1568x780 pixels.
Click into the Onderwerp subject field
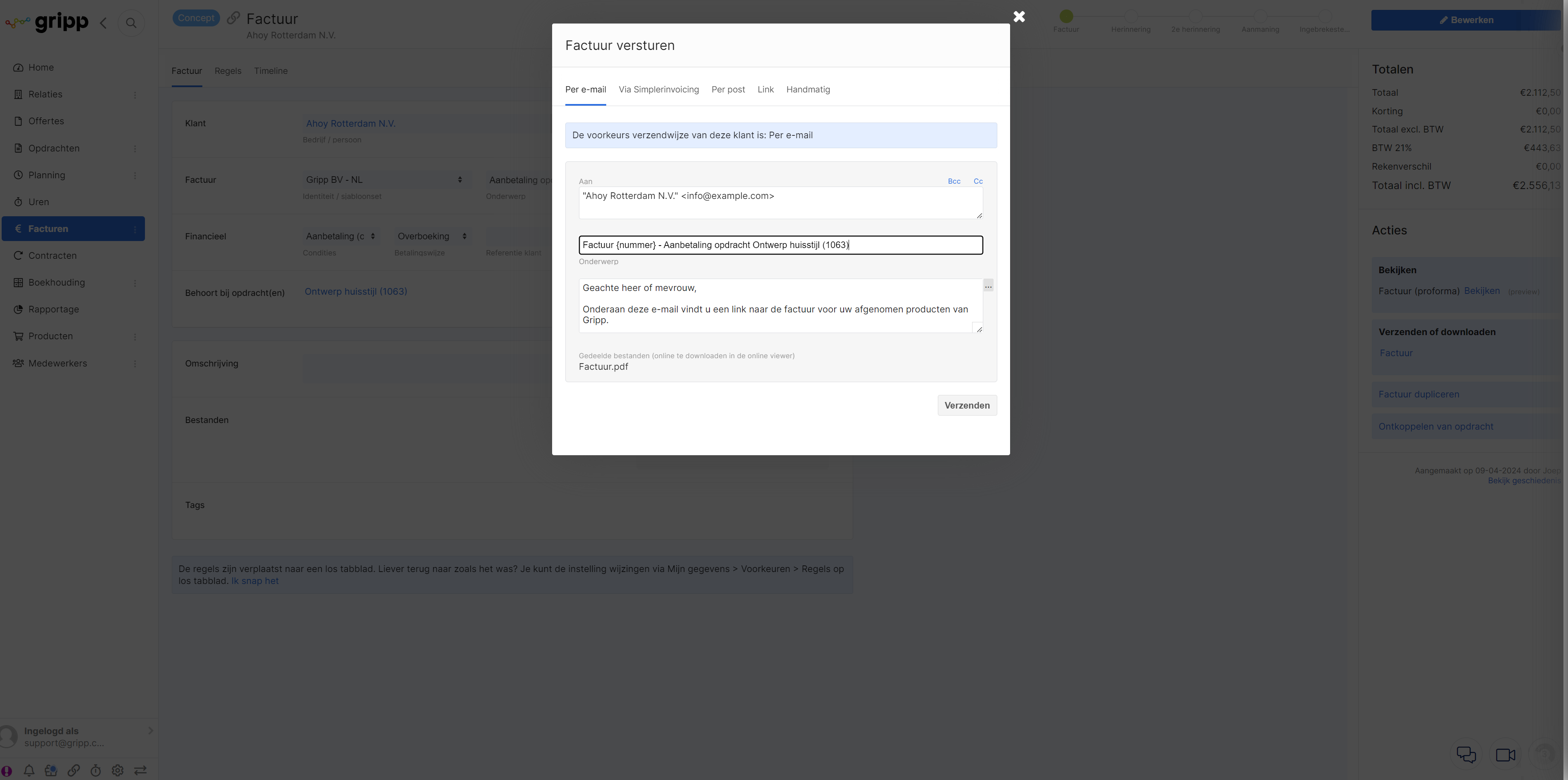point(780,245)
